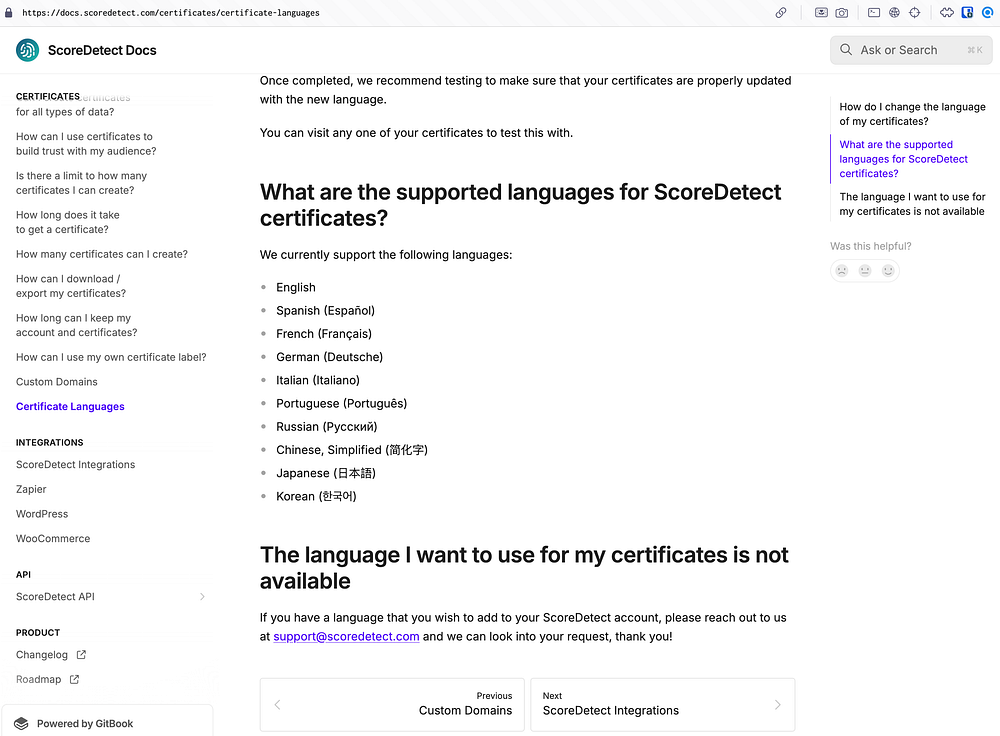Click the crosshair target icon in browser toolbar
1000x736 pixels.
(915, 13)
